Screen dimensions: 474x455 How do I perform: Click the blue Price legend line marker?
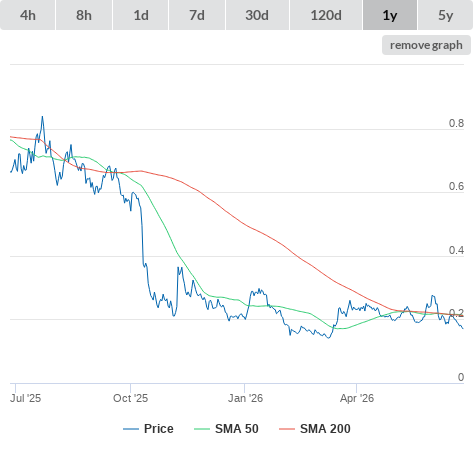(x=131, y=429)
